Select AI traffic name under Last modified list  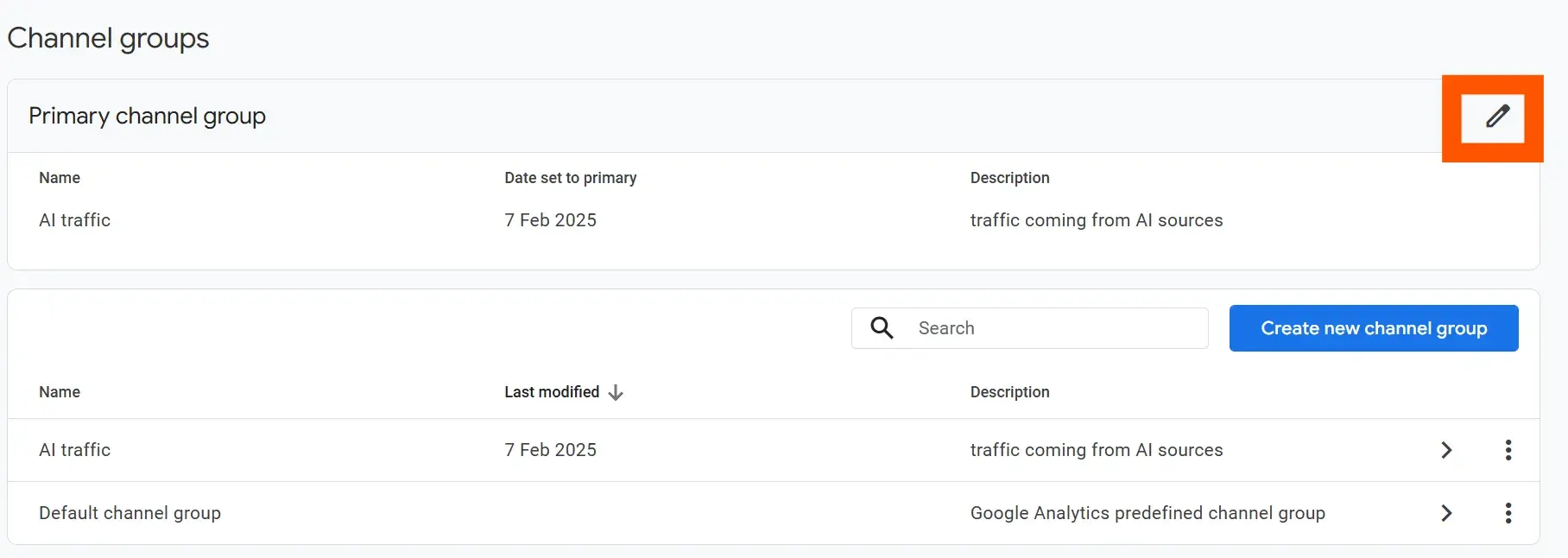[74, 450]
